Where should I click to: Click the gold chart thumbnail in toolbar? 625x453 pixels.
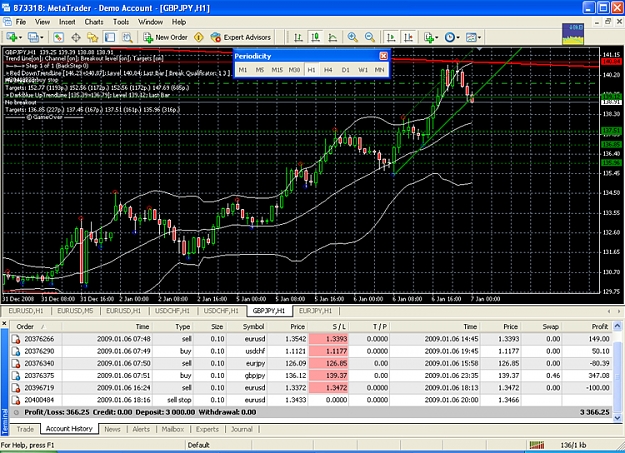click(x=573, y=33)
